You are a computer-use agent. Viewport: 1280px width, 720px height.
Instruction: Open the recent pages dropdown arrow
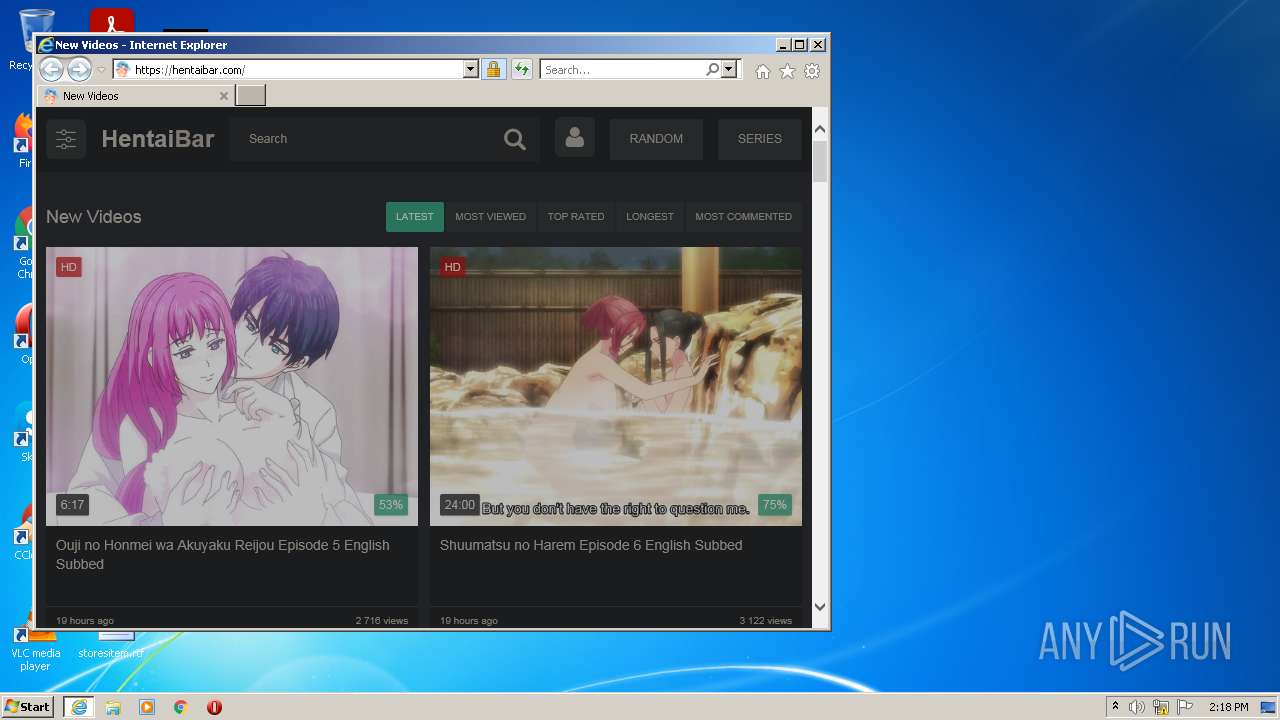coord(101,70)
